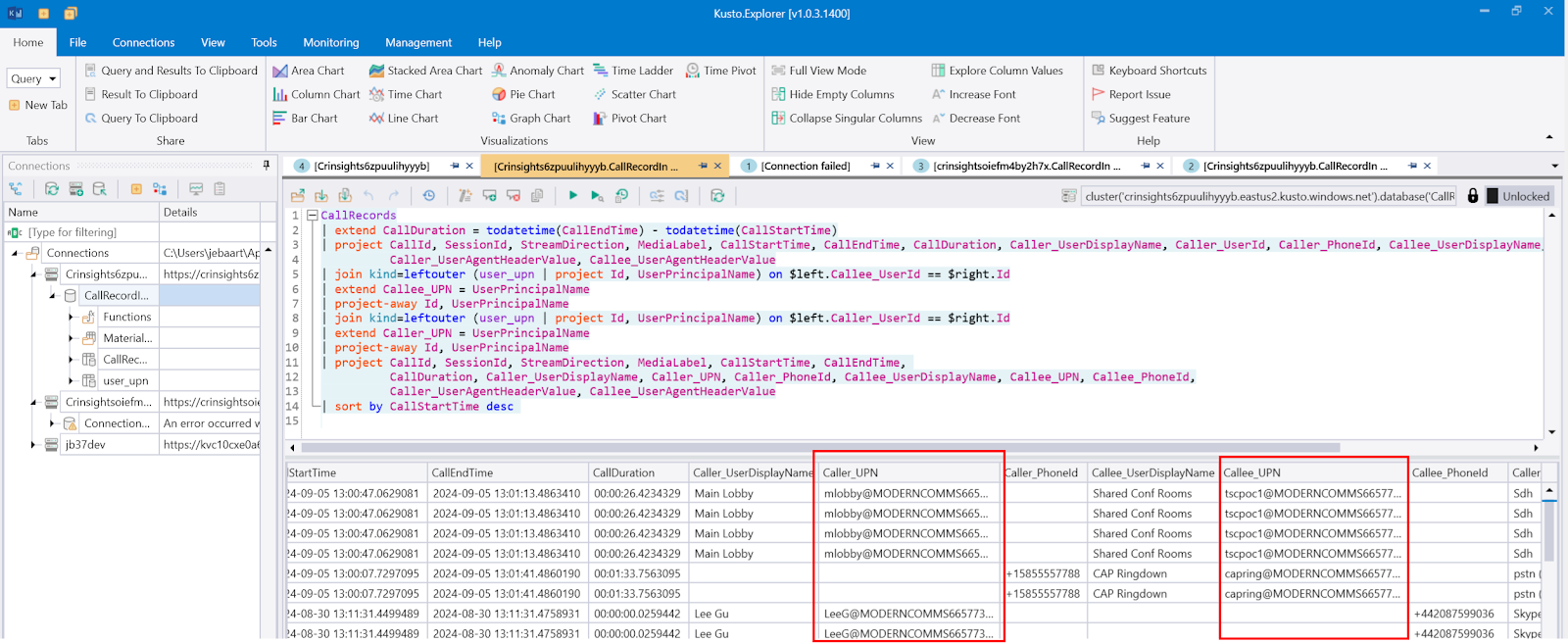Viewport: 1568px width, 643px height.
Task: Click the CallDuration column header
Action: 638,472
